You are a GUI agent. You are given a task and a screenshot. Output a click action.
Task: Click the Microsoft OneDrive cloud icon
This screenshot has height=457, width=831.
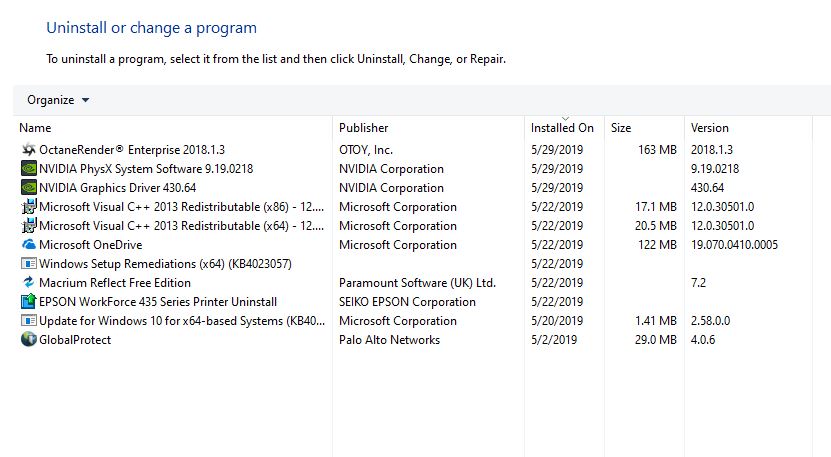tap(28, 245)
